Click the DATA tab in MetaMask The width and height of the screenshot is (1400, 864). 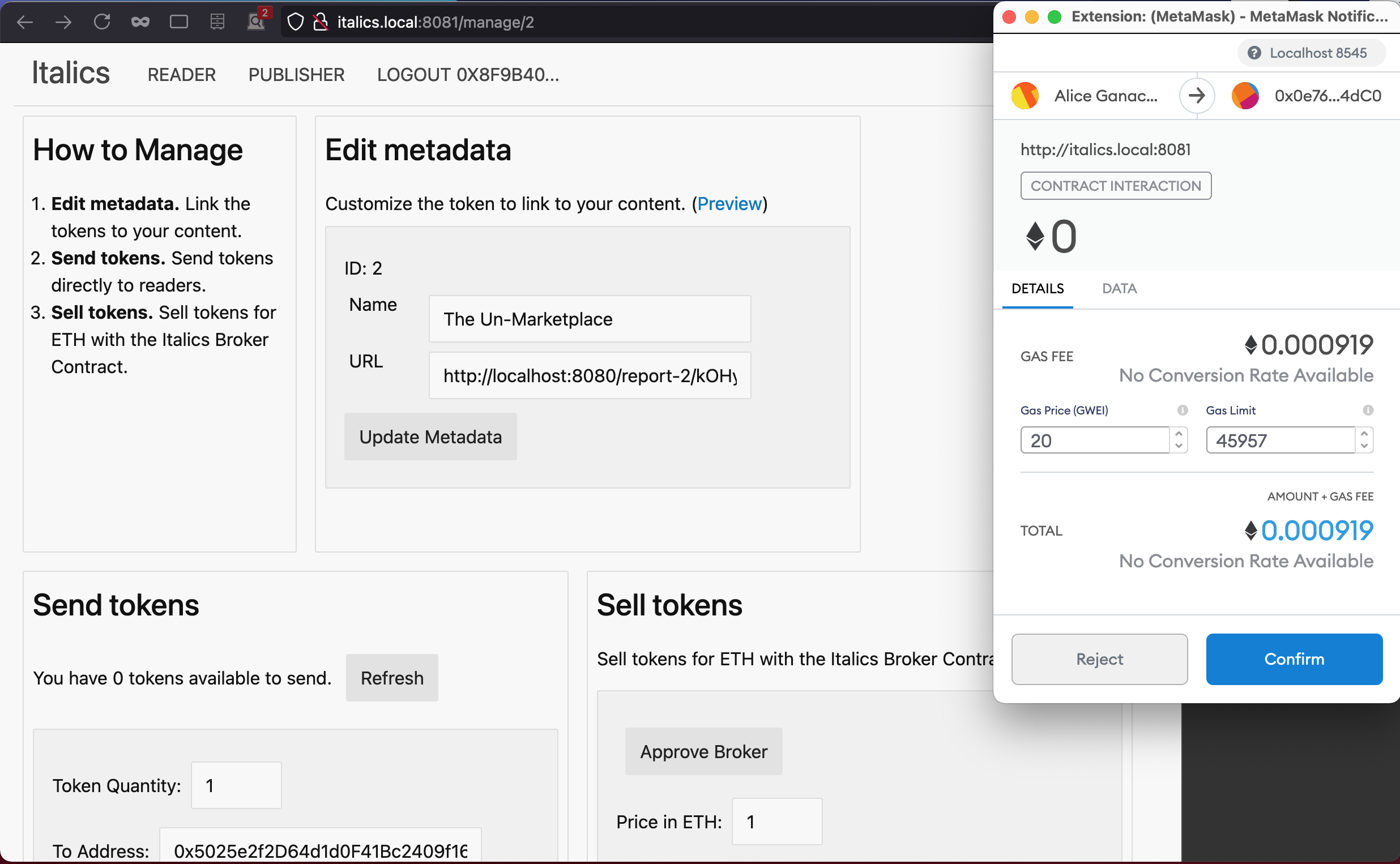[x=1119, y=288]
